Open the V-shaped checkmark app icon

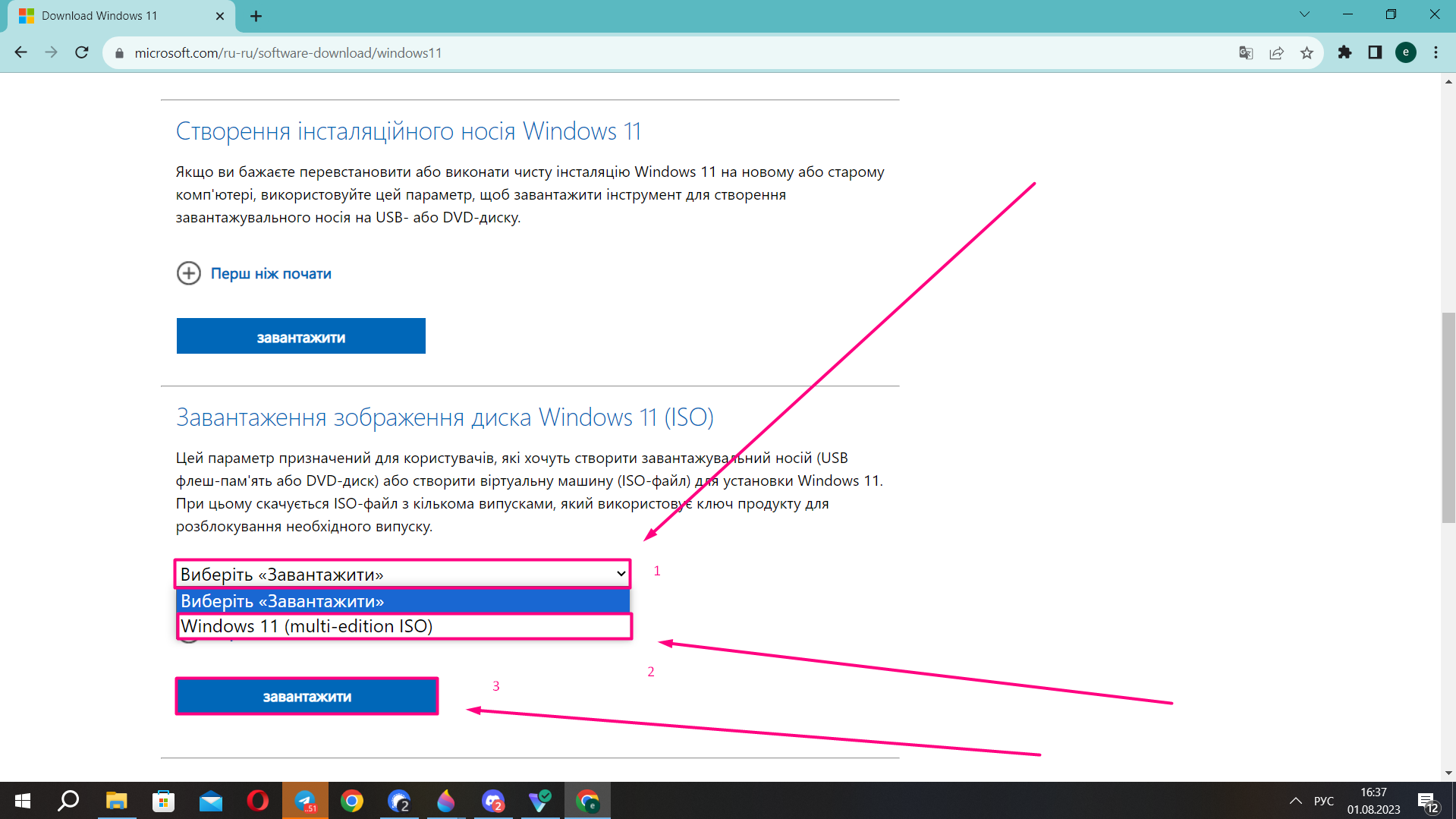pos(540,801)
